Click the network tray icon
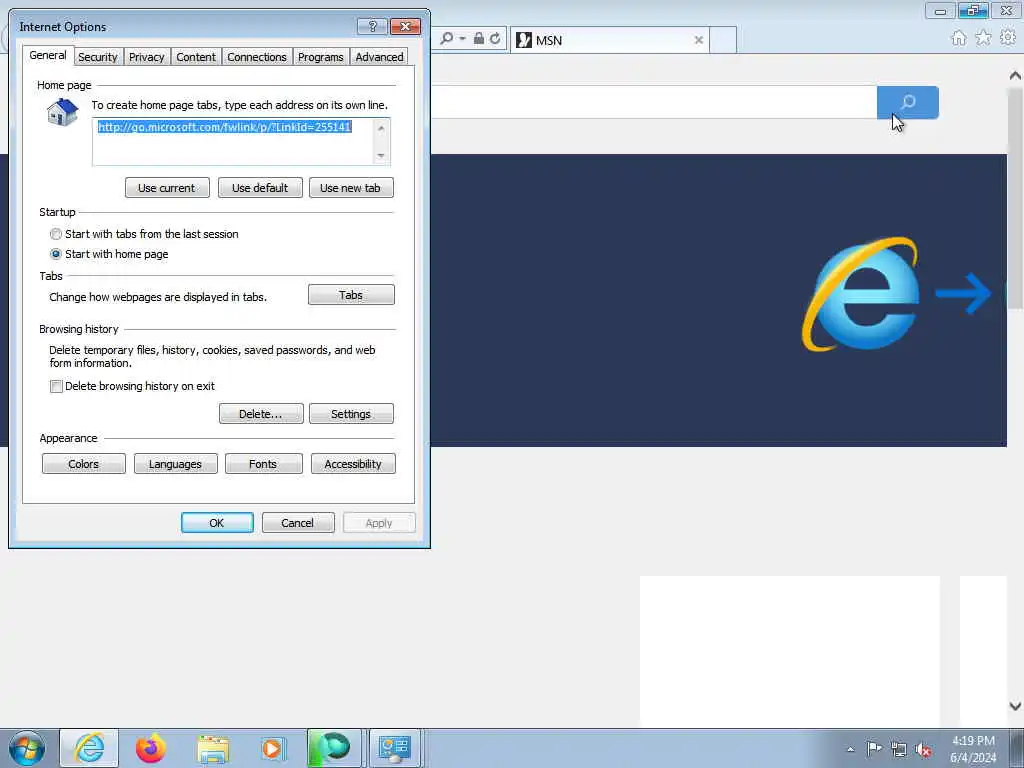Image resolution: width=1024 pixels, height=768 pixels. 899,749
